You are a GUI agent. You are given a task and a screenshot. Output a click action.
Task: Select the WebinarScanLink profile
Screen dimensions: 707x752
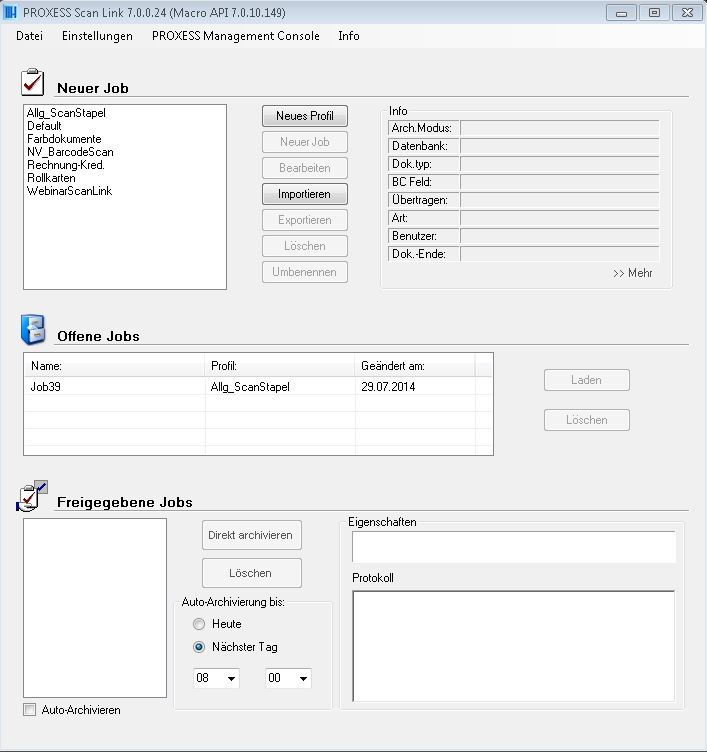70,190
